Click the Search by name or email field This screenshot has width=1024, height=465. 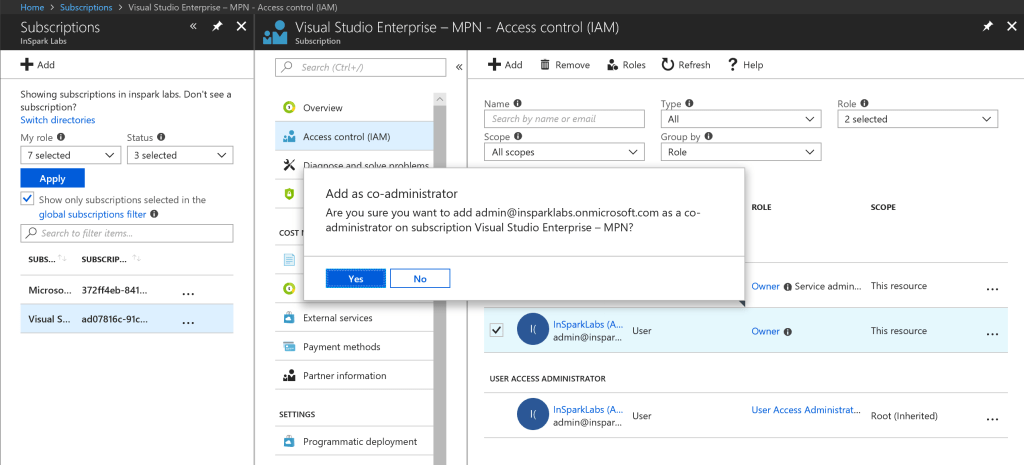pos(564,119)
